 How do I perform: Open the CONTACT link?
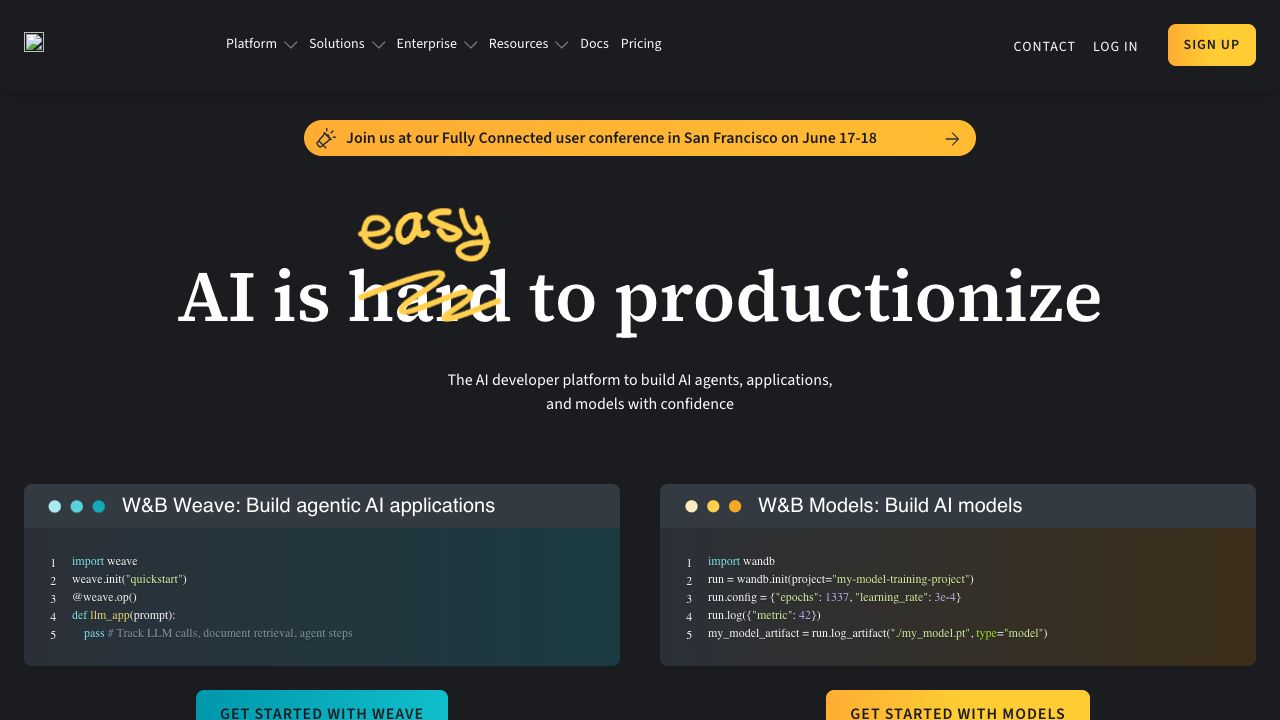[1044, 46]
